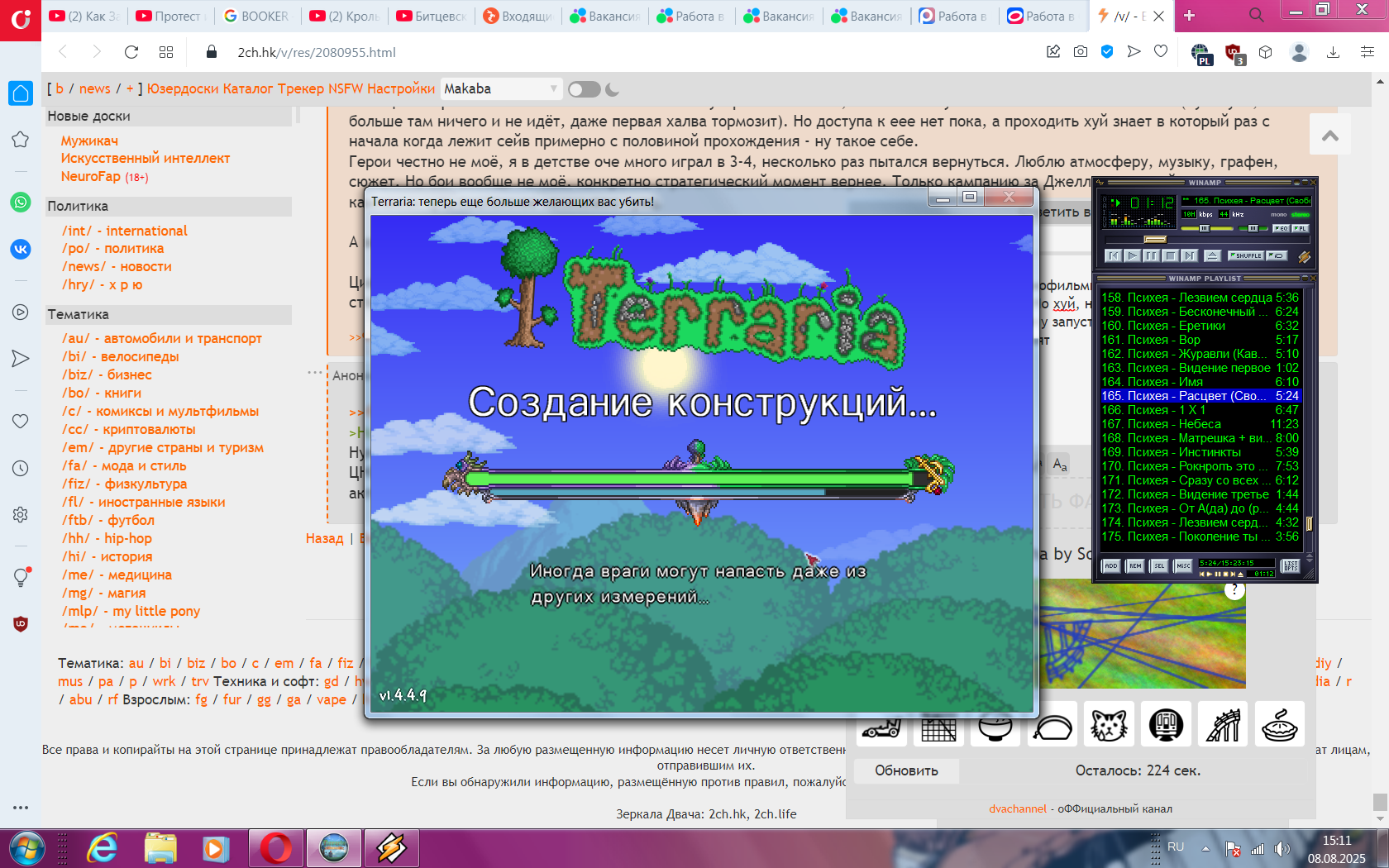
Task: Click the scroll-to-top arrow button
Action: tap(1330, 135)
